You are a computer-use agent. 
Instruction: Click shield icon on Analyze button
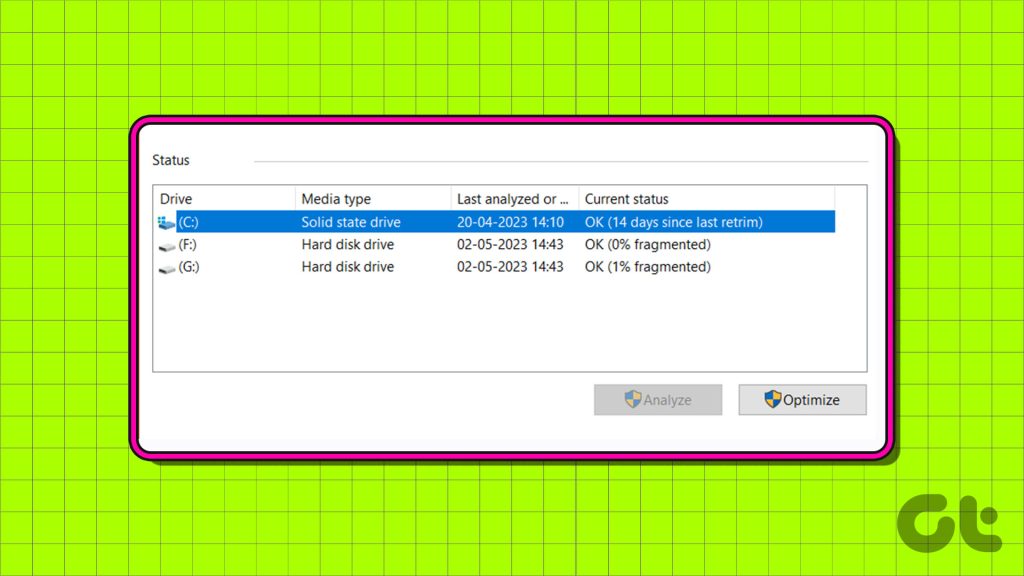click(x=633, y=399)
